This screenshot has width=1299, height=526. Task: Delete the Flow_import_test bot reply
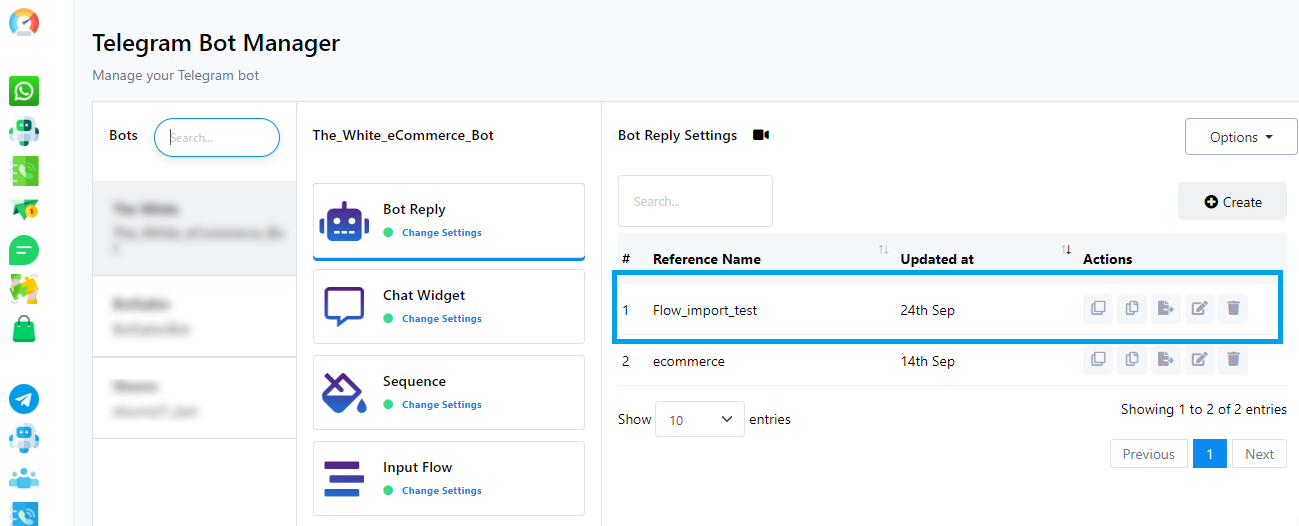(1233, 309)
